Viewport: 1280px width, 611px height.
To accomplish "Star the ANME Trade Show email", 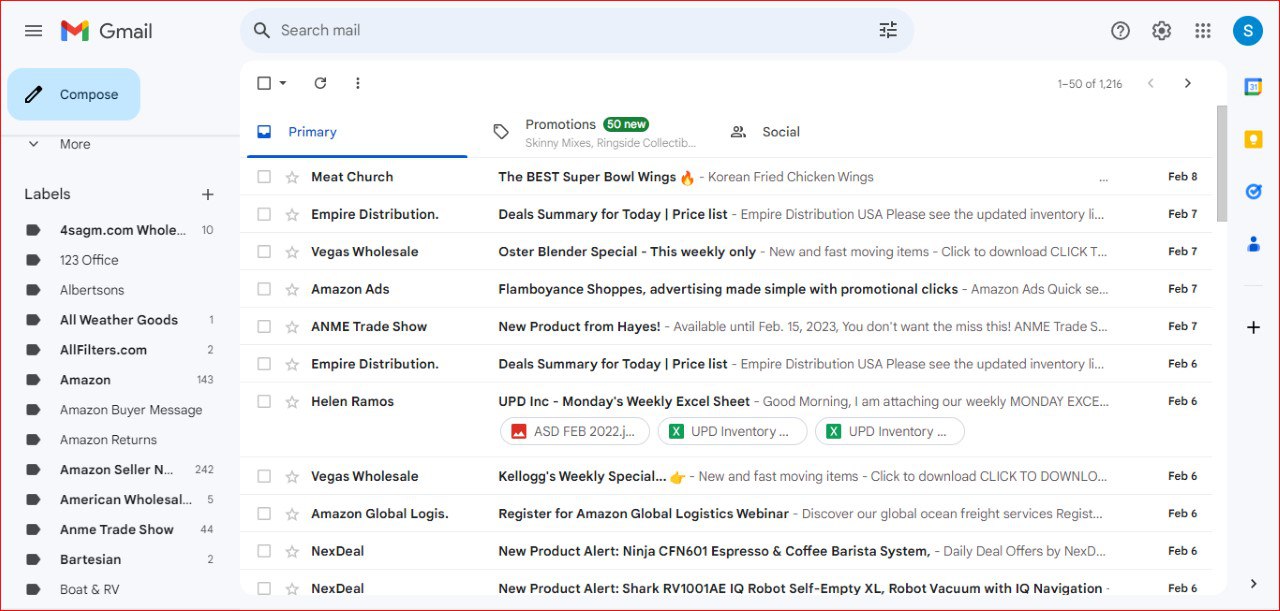I will click(292, 326).
